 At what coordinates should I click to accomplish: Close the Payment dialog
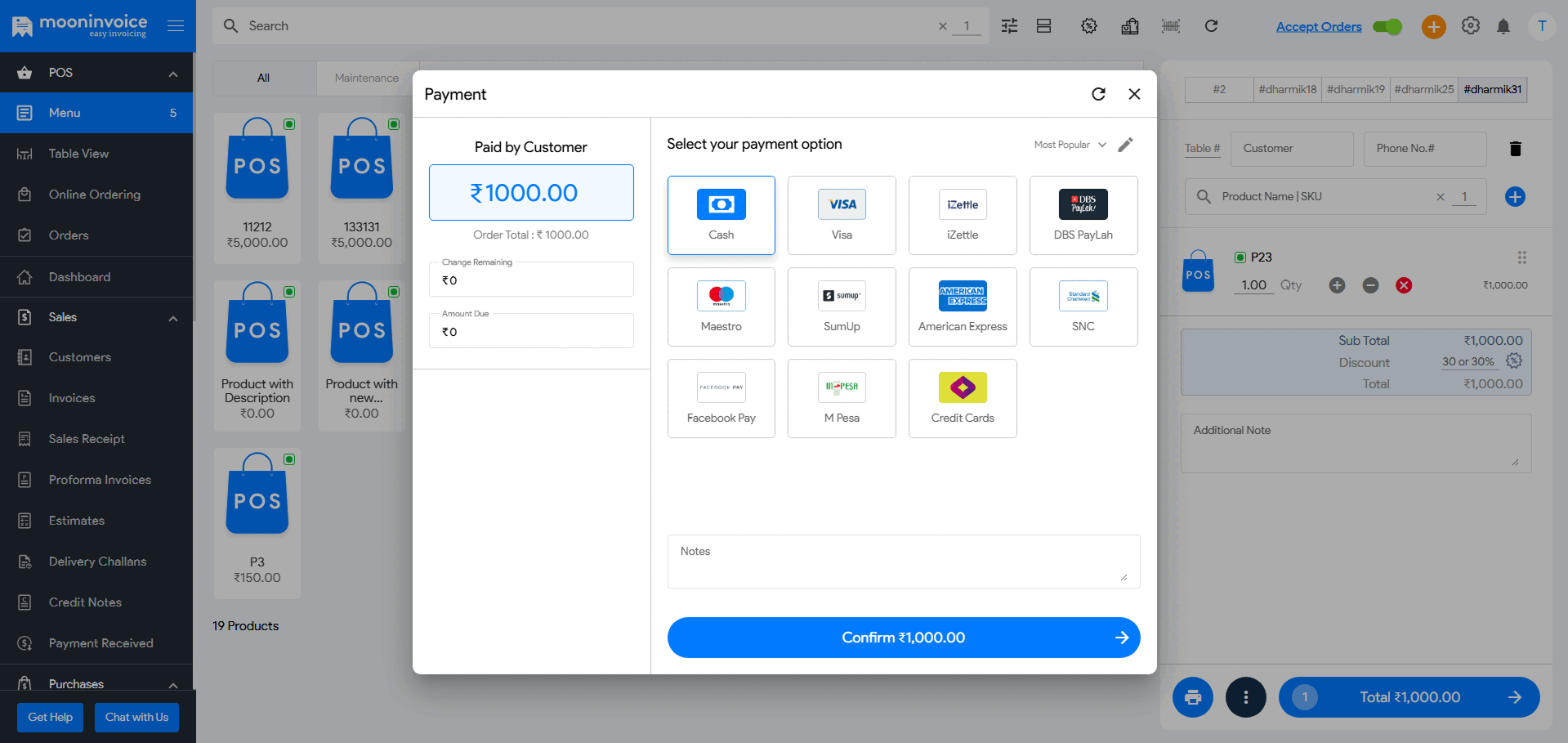pyautogui.click(x=1134, y=94)
